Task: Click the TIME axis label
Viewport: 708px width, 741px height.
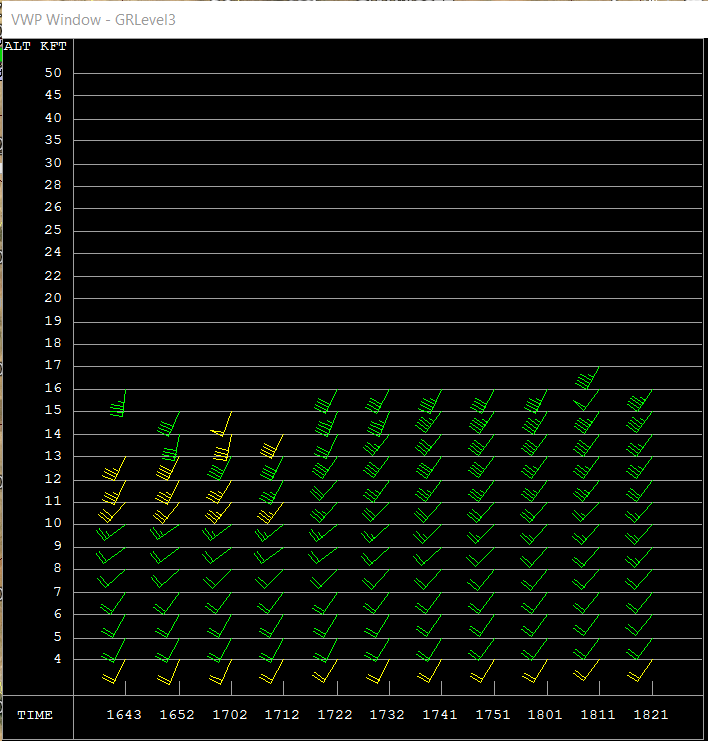Action: (35, 715)
